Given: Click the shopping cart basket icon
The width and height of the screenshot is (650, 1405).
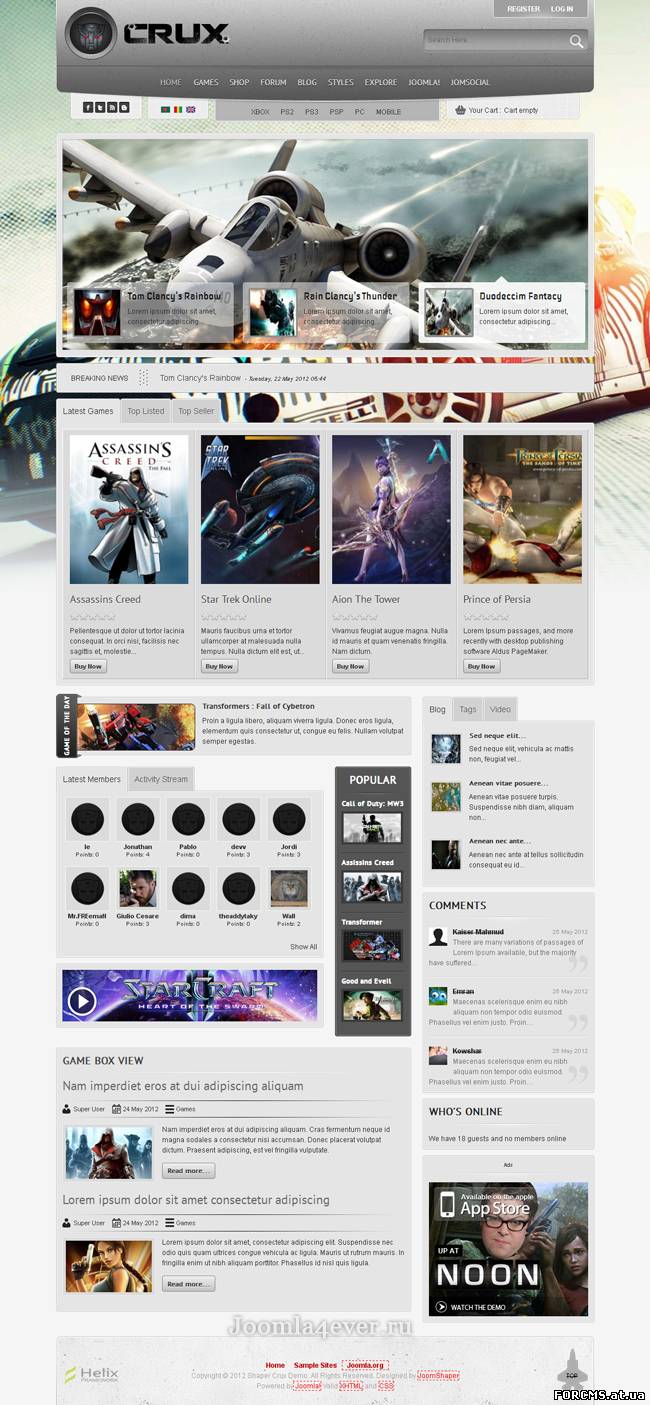Looking at the screenshot, I should [460, 110].
